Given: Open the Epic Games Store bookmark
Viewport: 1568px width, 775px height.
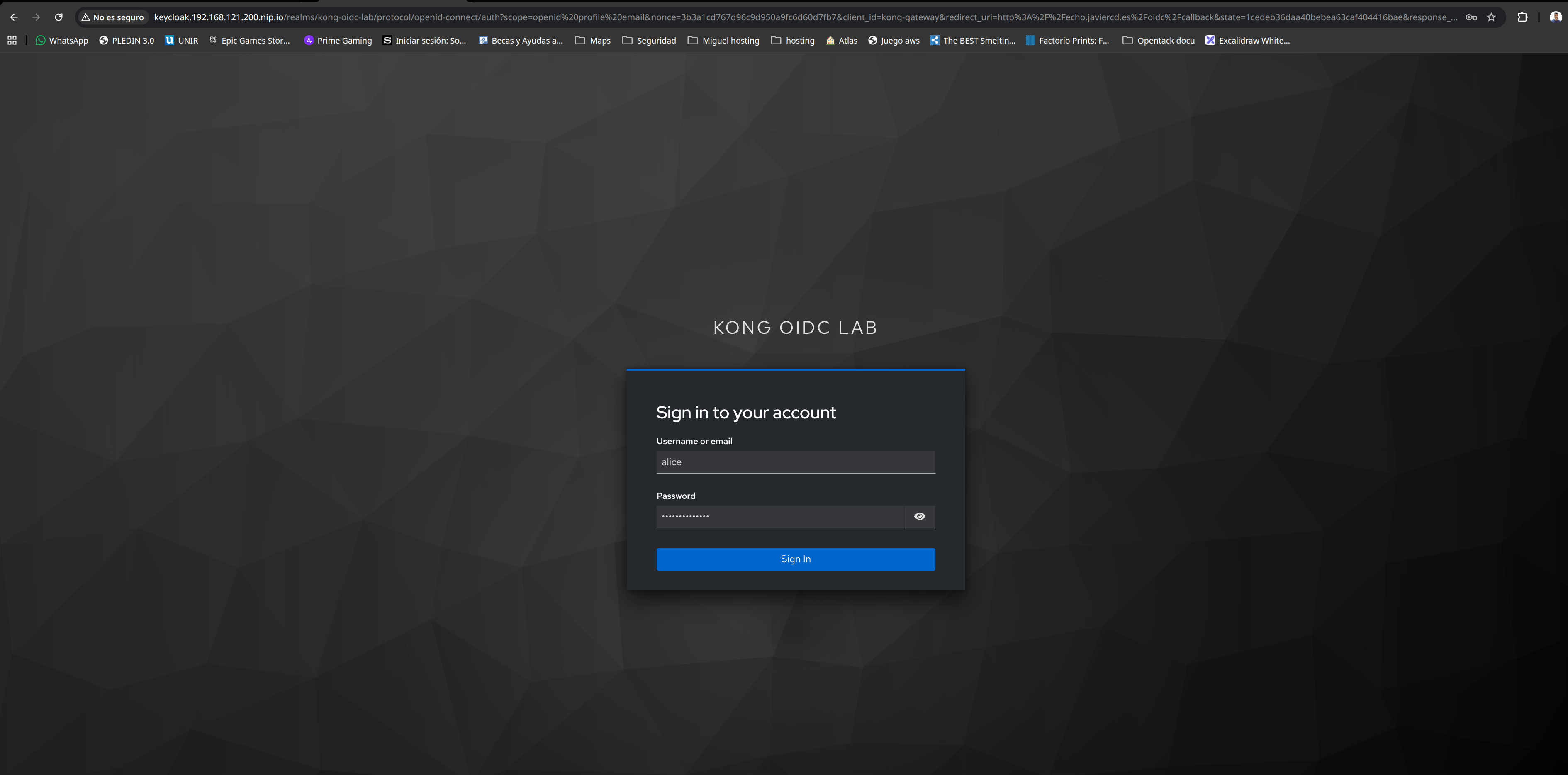Looking at the screenshot, I should (250, 40).
